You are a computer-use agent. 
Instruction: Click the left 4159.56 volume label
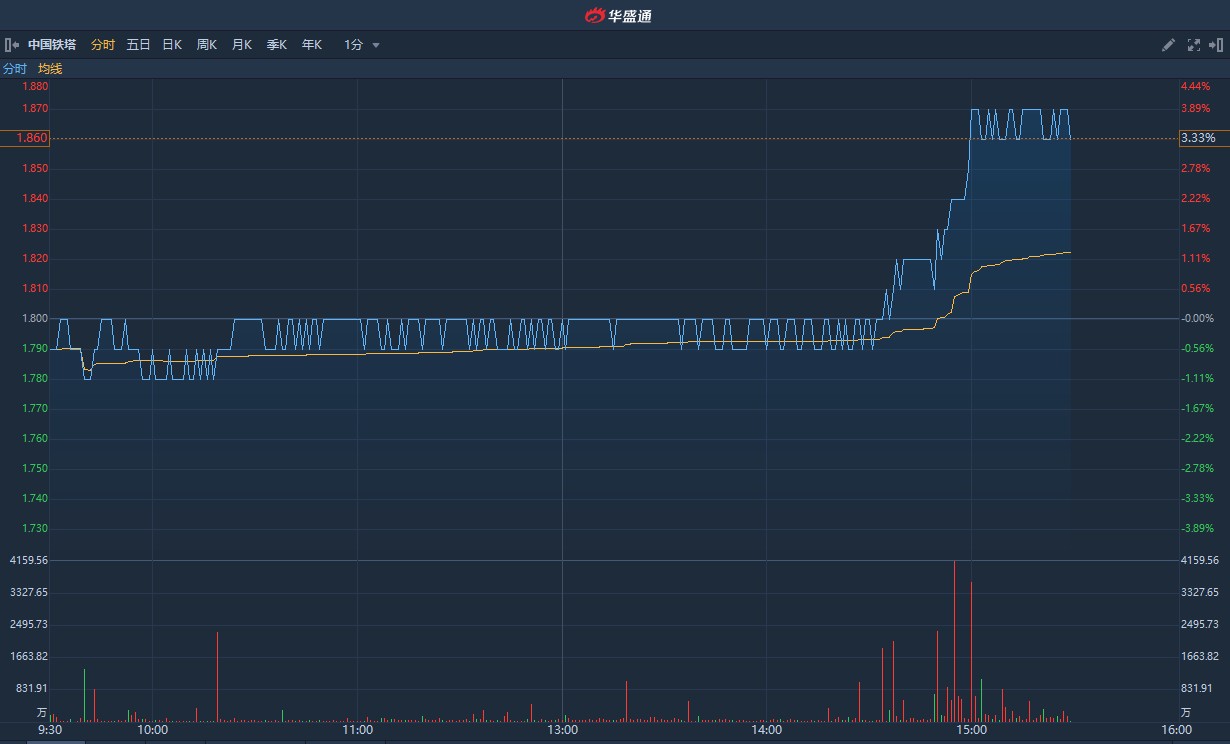click(x=28, y=560)
